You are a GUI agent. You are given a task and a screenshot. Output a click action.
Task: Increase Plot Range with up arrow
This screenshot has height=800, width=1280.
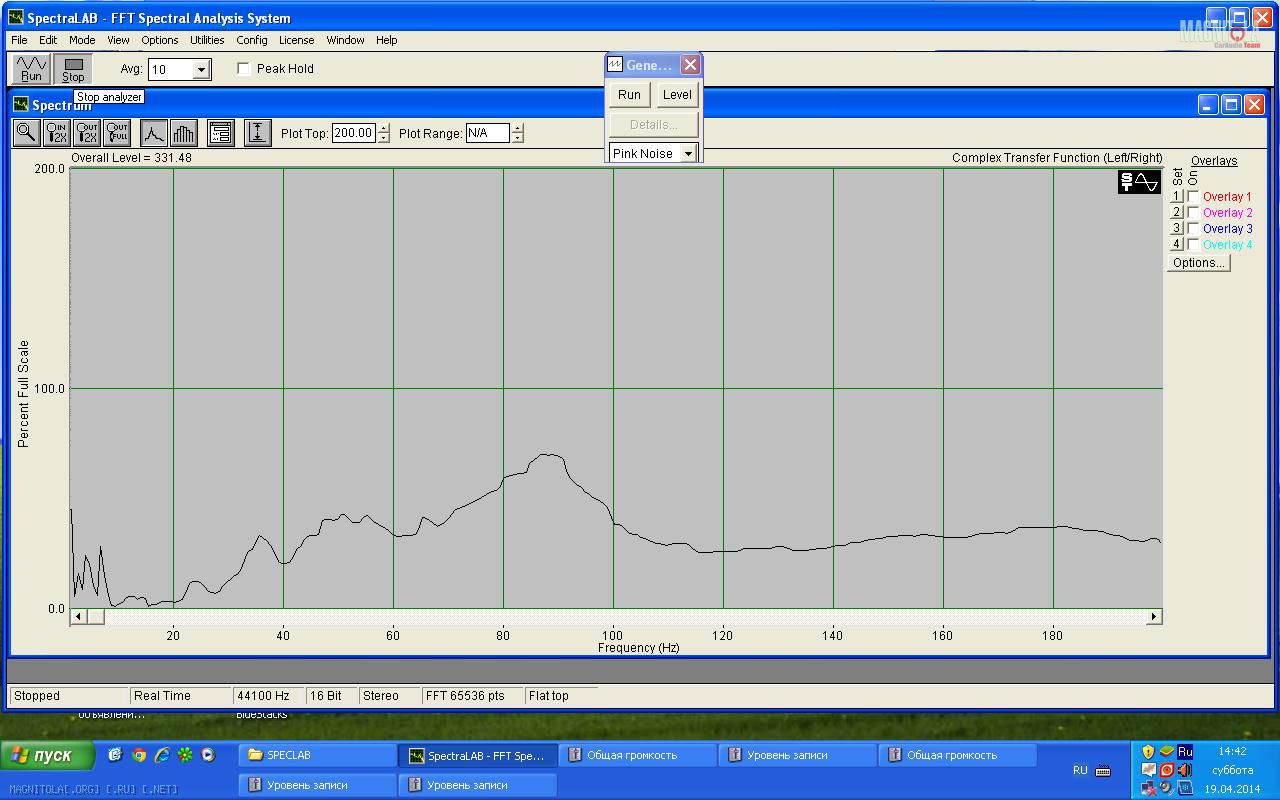click(517, 128)
